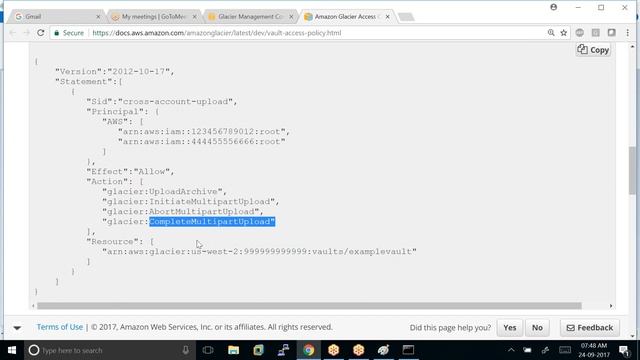Open the network tool taskbar icon
640x360 pixels.
click(x=283, y=350)
